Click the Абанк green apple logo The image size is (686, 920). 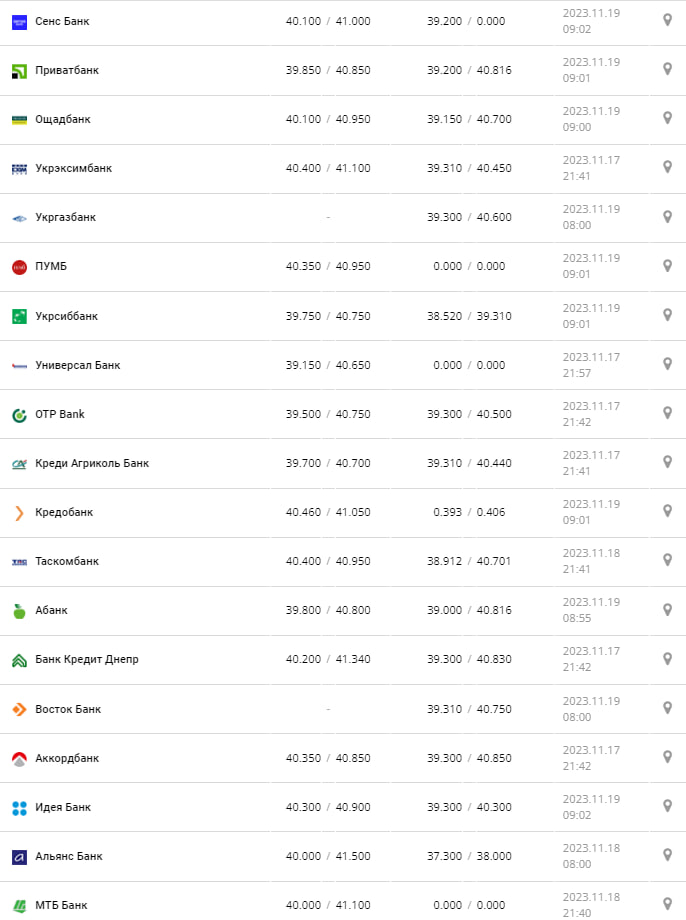point(19,611)
